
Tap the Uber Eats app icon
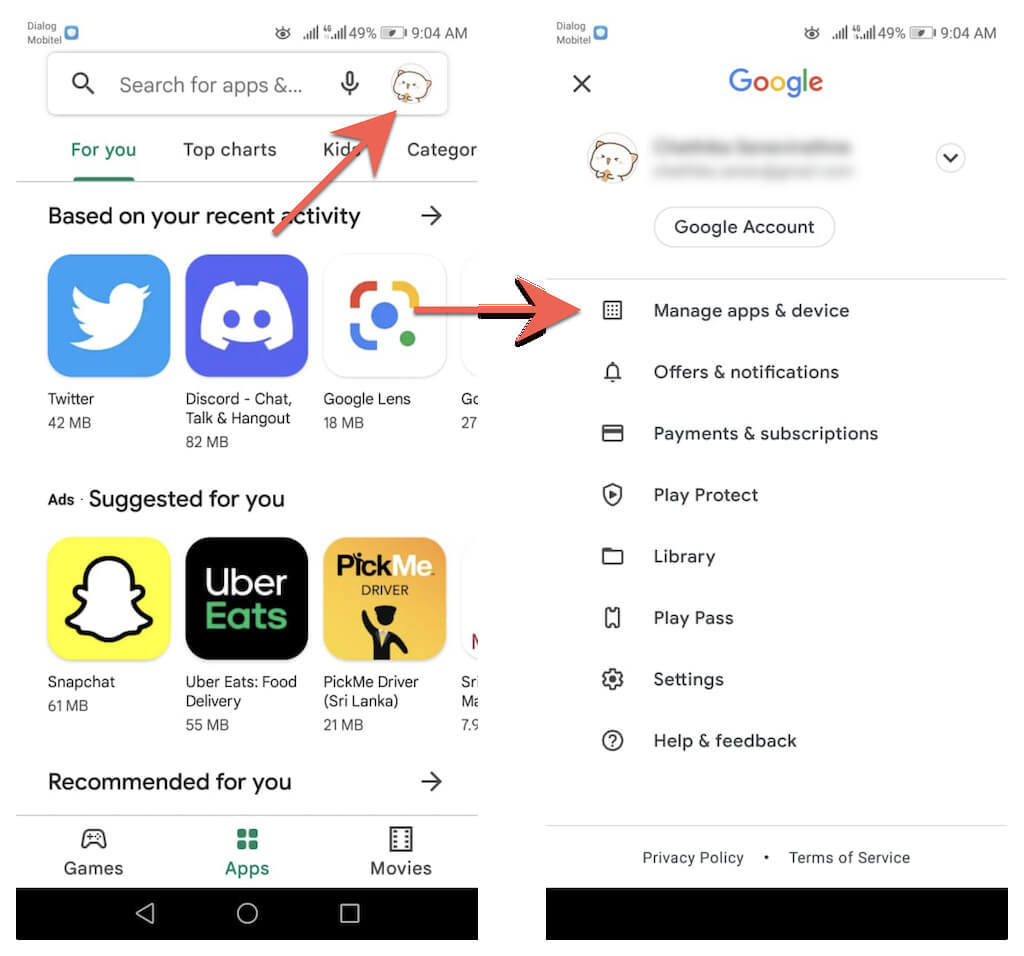247,598
